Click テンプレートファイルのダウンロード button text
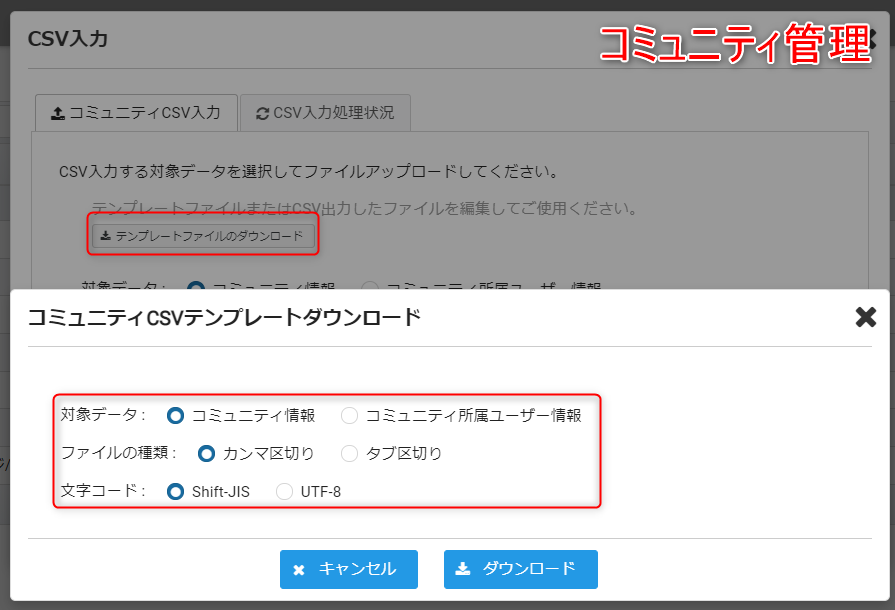 coord(208,237)
